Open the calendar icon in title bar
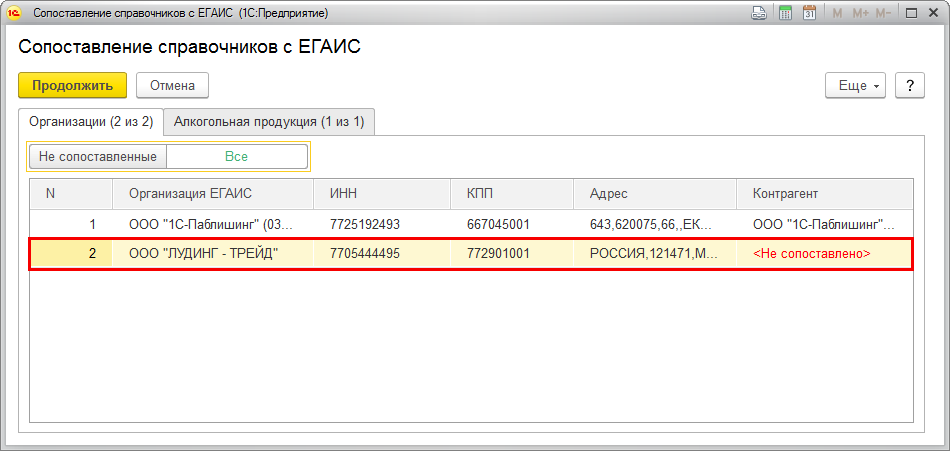 [810, 13]
